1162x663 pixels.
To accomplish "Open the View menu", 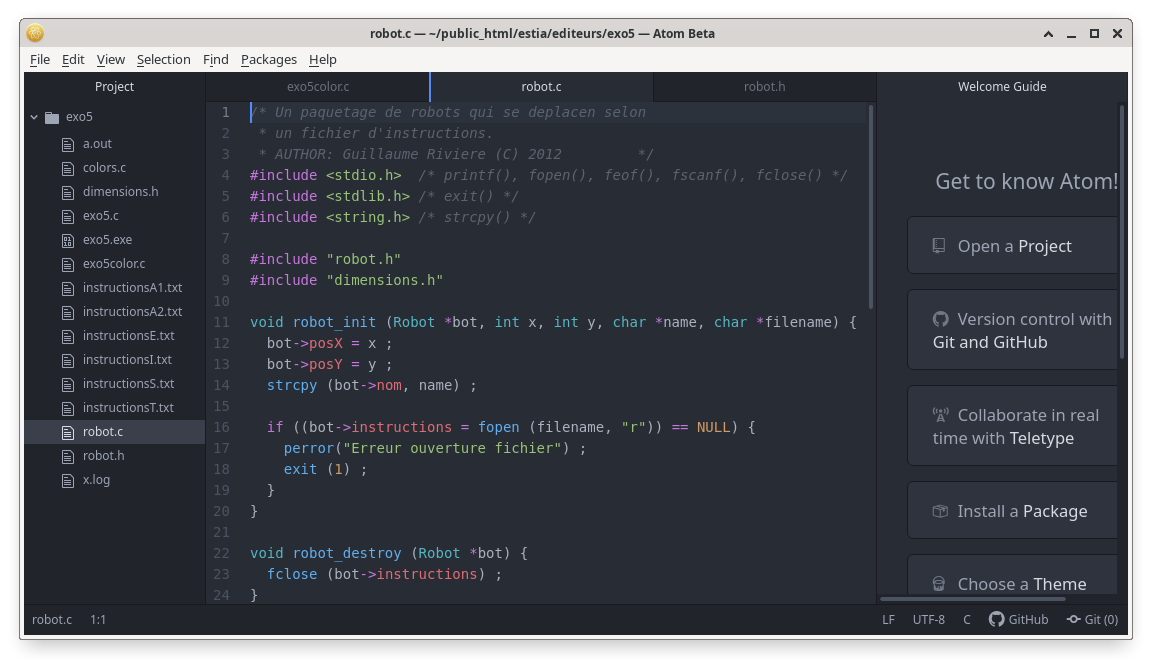I will coord(110,59).
